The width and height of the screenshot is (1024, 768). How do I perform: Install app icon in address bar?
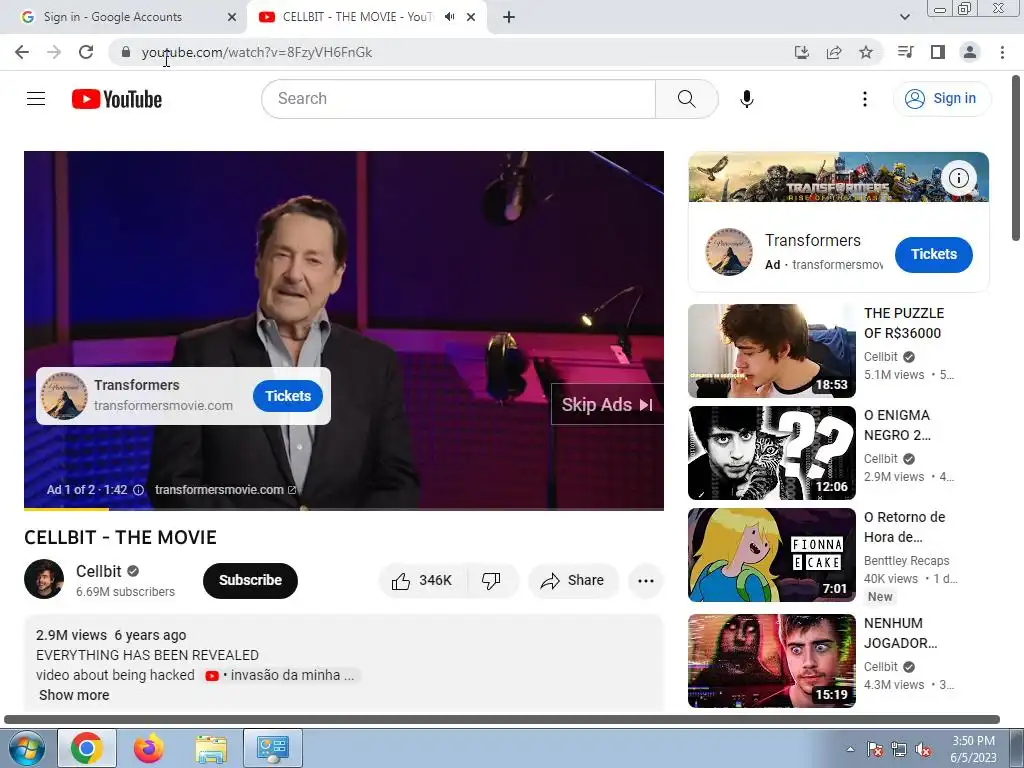(801, 52)
